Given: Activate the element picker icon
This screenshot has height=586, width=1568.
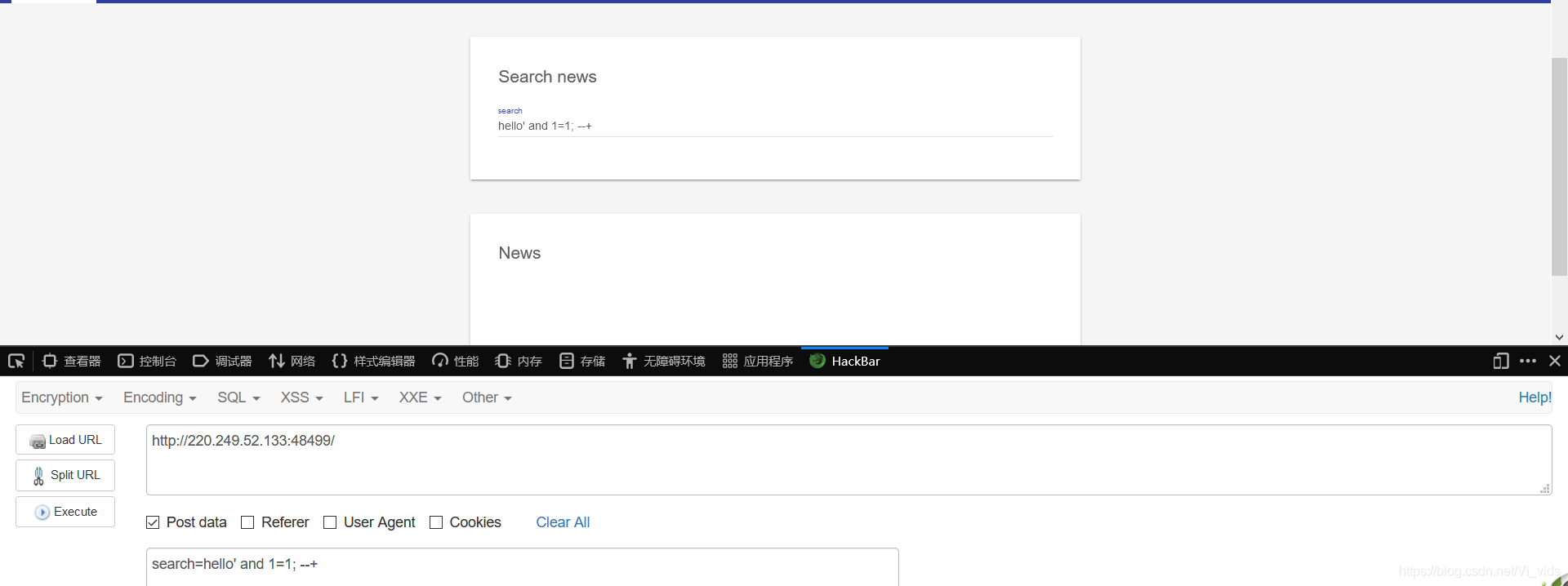Looking at the screenshot, I should click(x=16, y=361).
